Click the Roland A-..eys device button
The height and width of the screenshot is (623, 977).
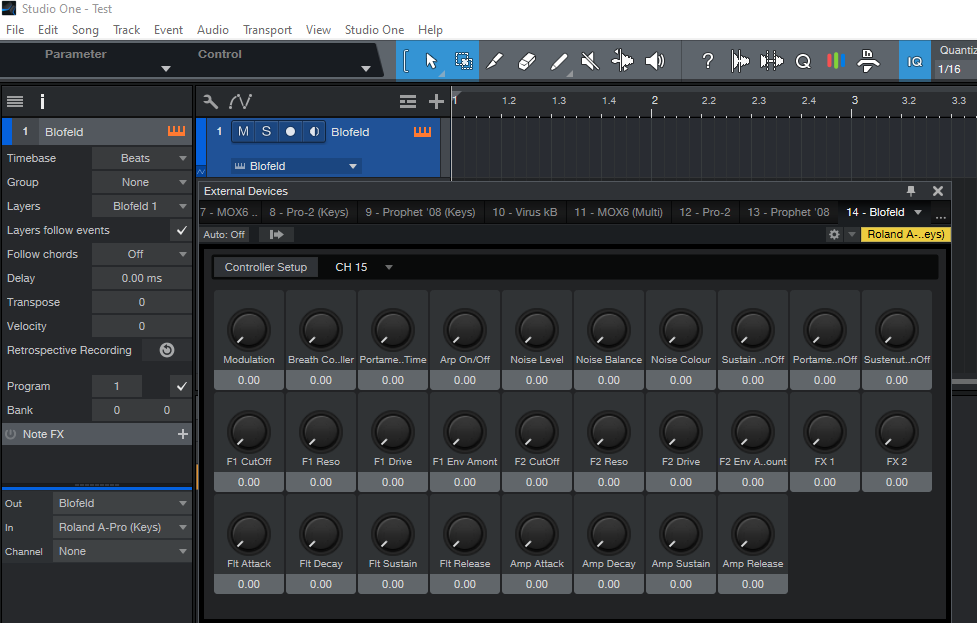coord(905,234)
